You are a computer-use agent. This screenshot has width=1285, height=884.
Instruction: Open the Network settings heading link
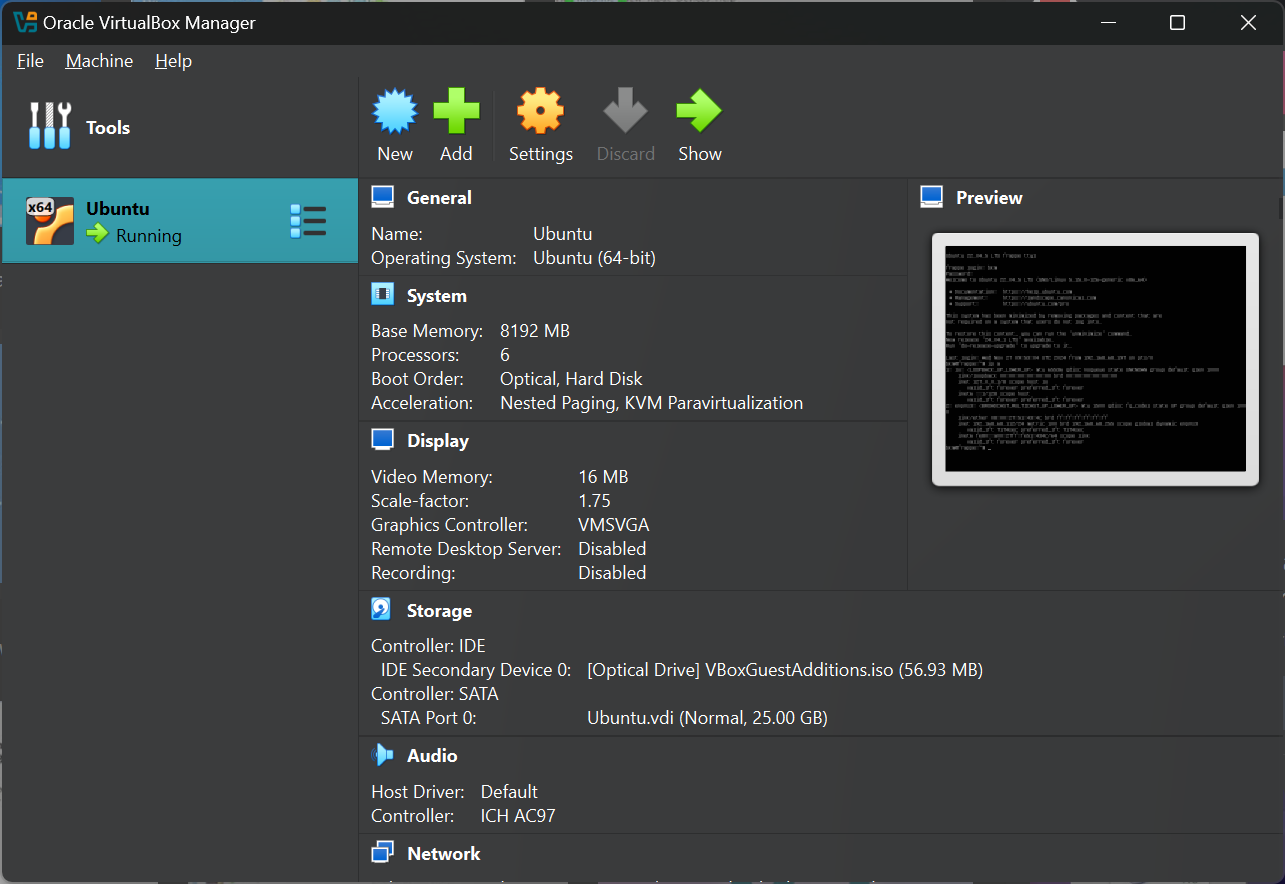444,854
